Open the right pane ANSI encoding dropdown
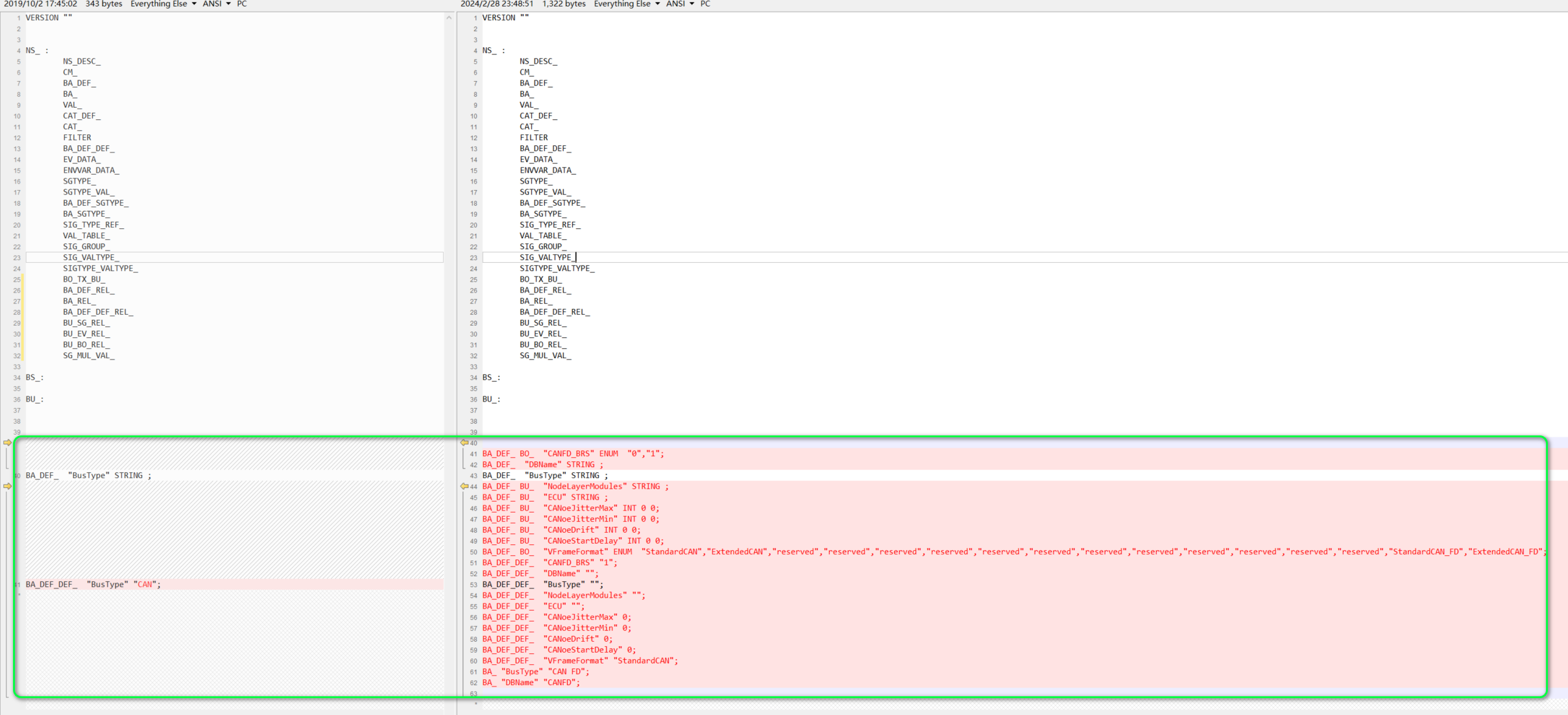The width and height of the screenshot is (1568, 715). tap(680, 4)
